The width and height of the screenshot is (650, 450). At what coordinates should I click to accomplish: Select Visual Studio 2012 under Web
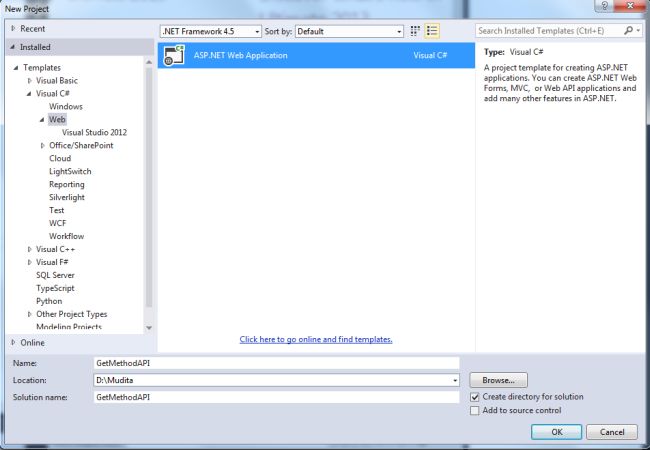95,132
